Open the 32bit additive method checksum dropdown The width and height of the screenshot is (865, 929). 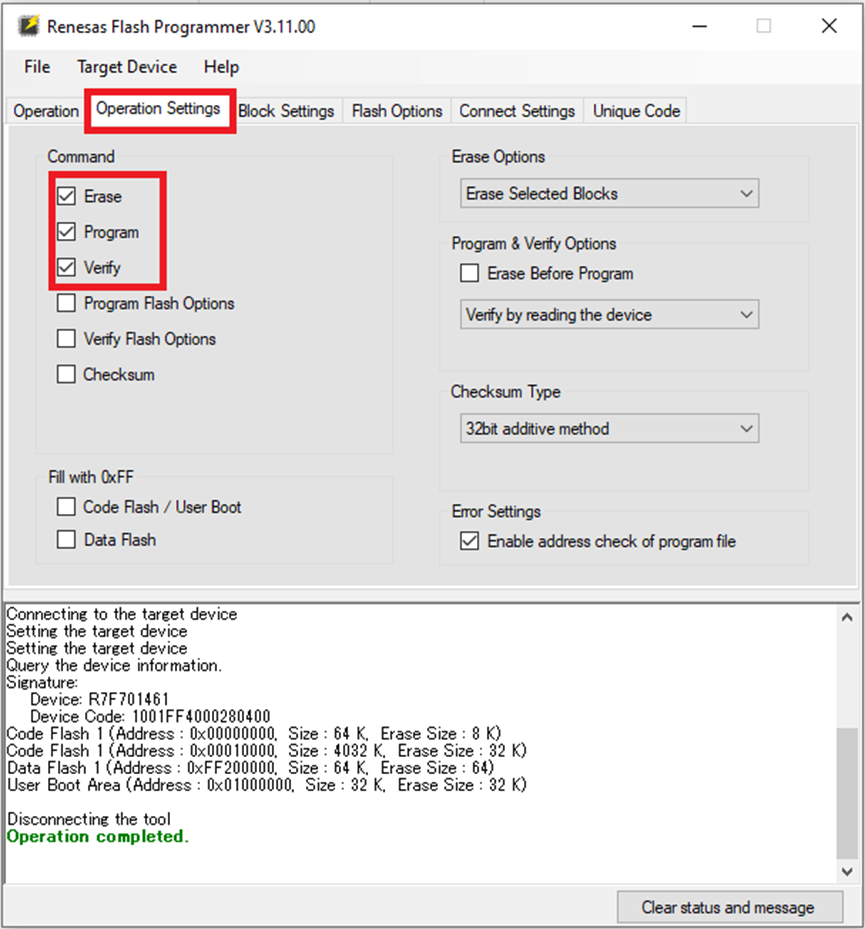click(x=610, y=428)
